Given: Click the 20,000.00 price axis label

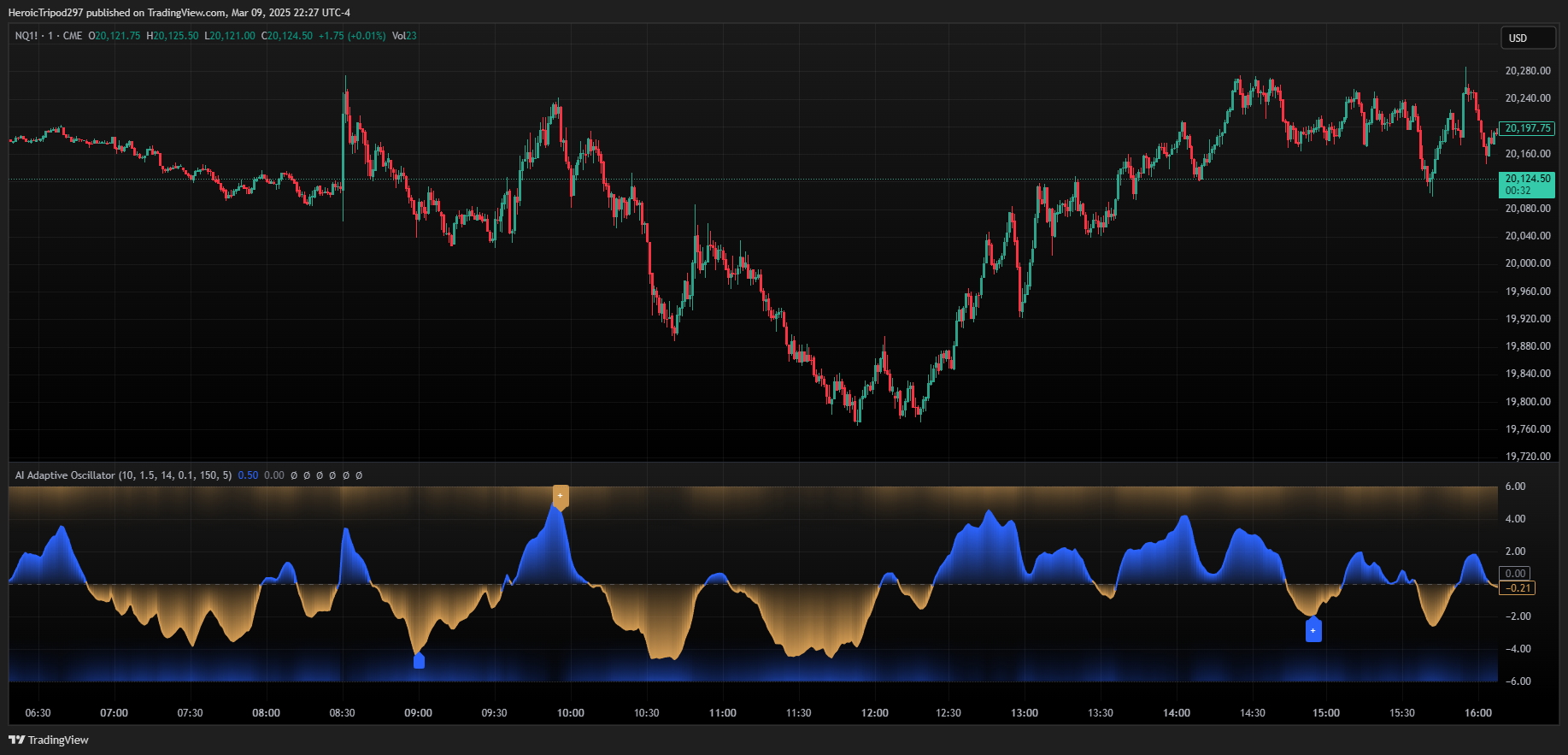Looking at the screenshot, I should pos(1528,263).
